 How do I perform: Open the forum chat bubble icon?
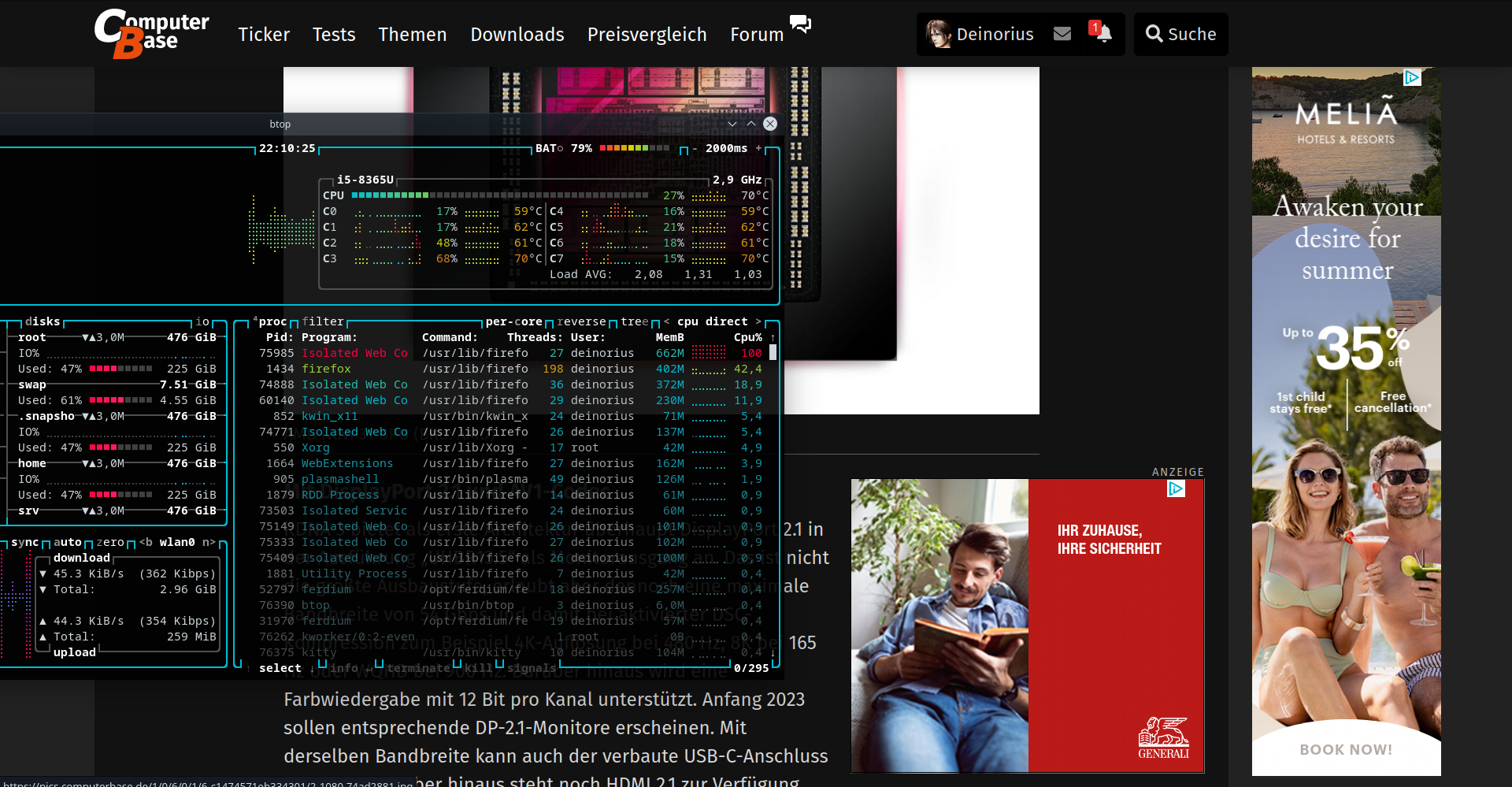[x=802, y=24]
